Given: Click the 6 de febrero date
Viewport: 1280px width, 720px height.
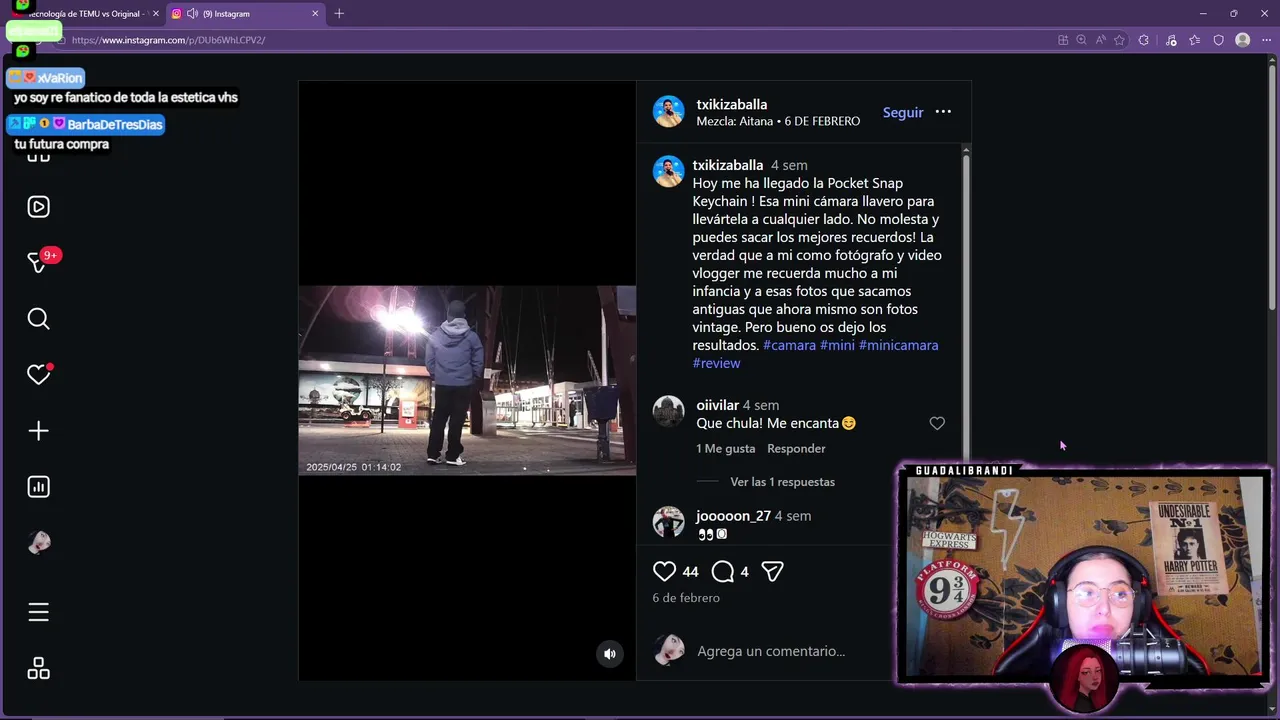Looking at the screenshot, I should pos(686,598).
